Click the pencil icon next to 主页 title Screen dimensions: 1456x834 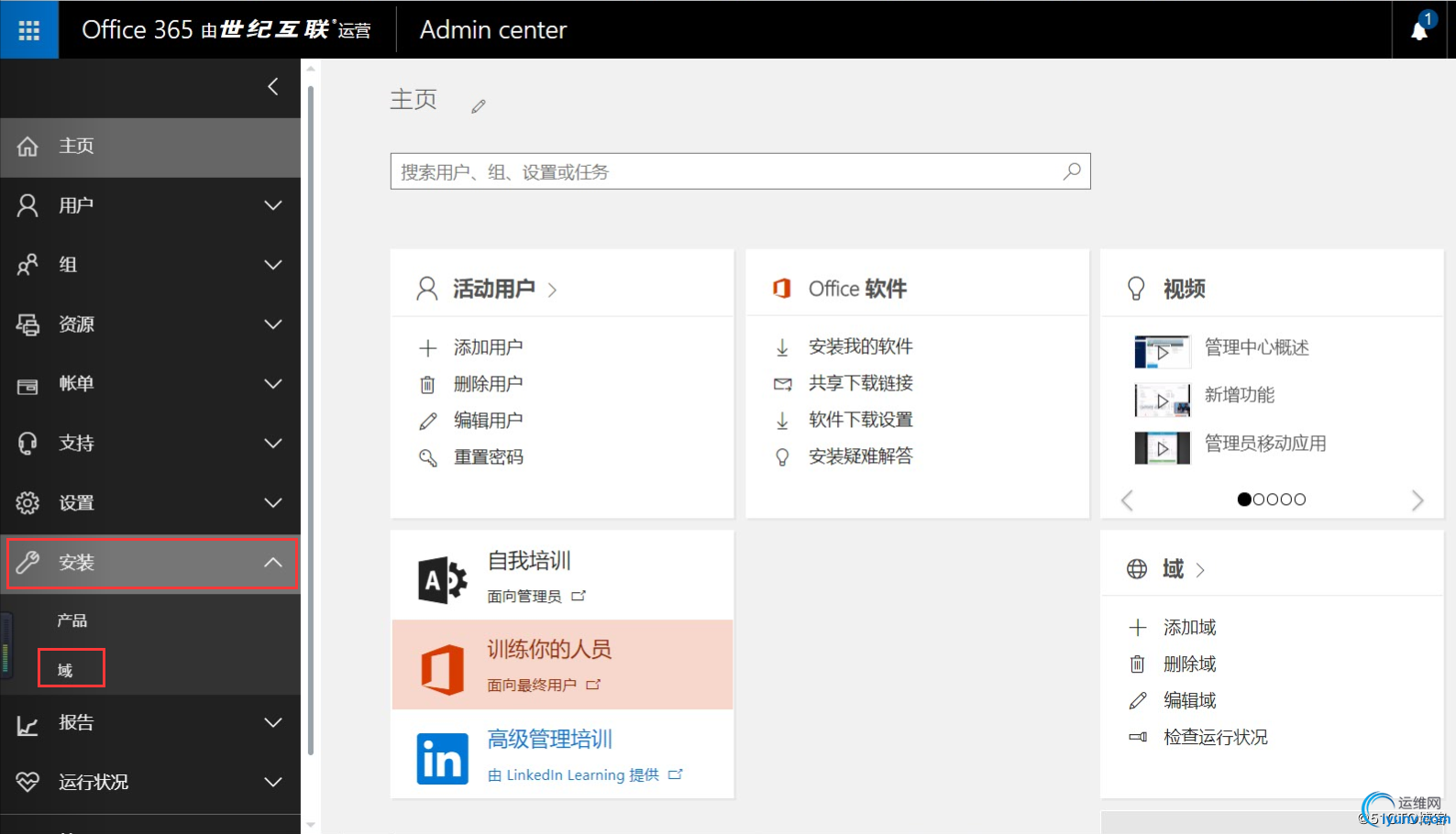[479, 106]
